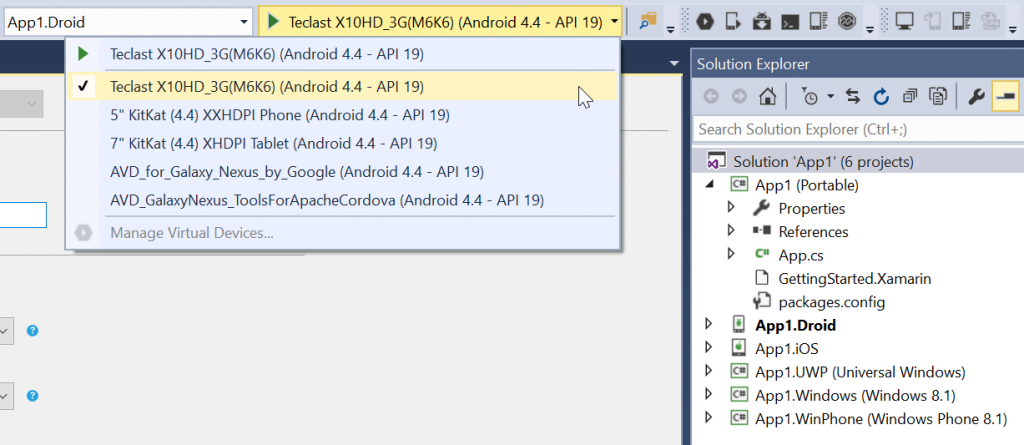Click Solution Explorer Back arrow
The width and height of the screenshot is (1024, 445).
711,97
